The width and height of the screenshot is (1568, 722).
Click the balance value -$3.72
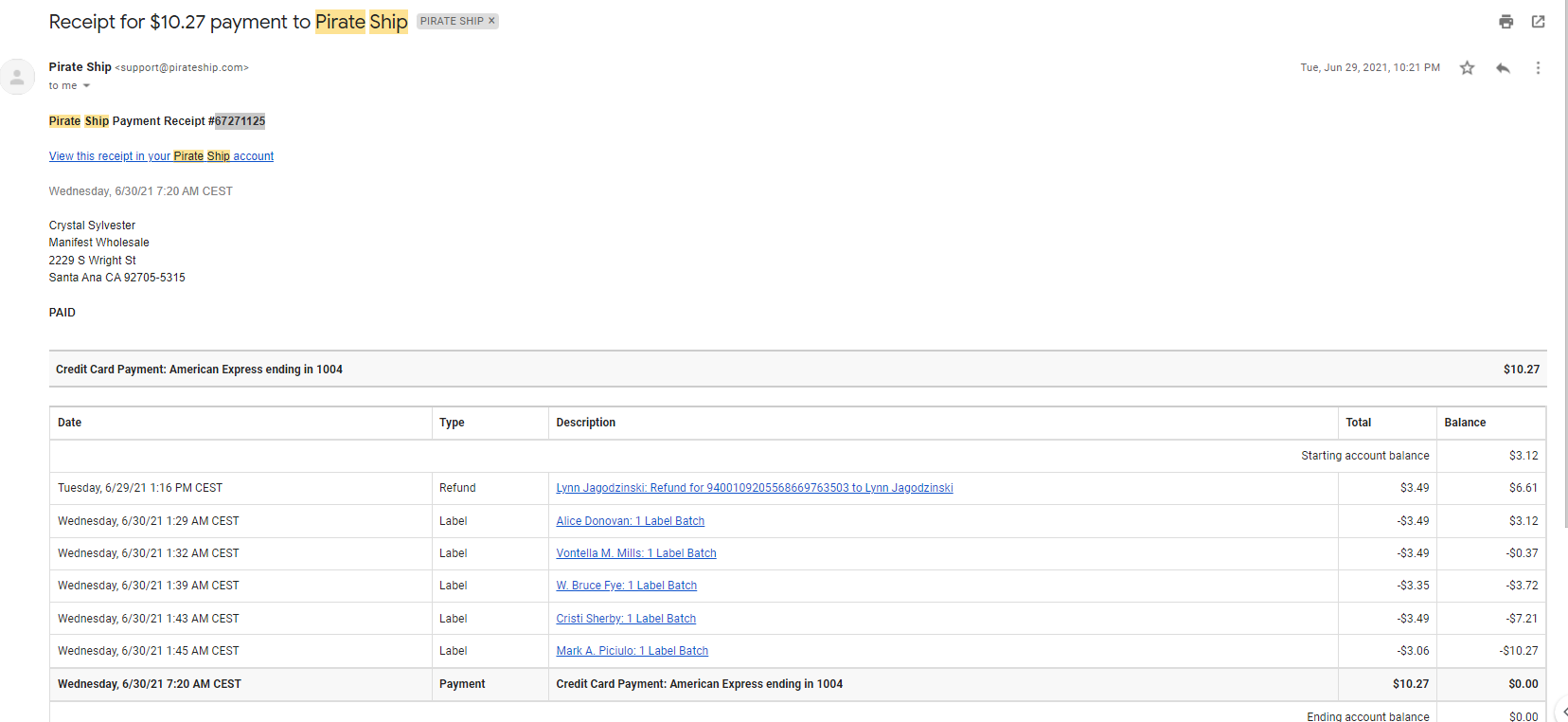pyautogui.click(x=1522, y=586)
